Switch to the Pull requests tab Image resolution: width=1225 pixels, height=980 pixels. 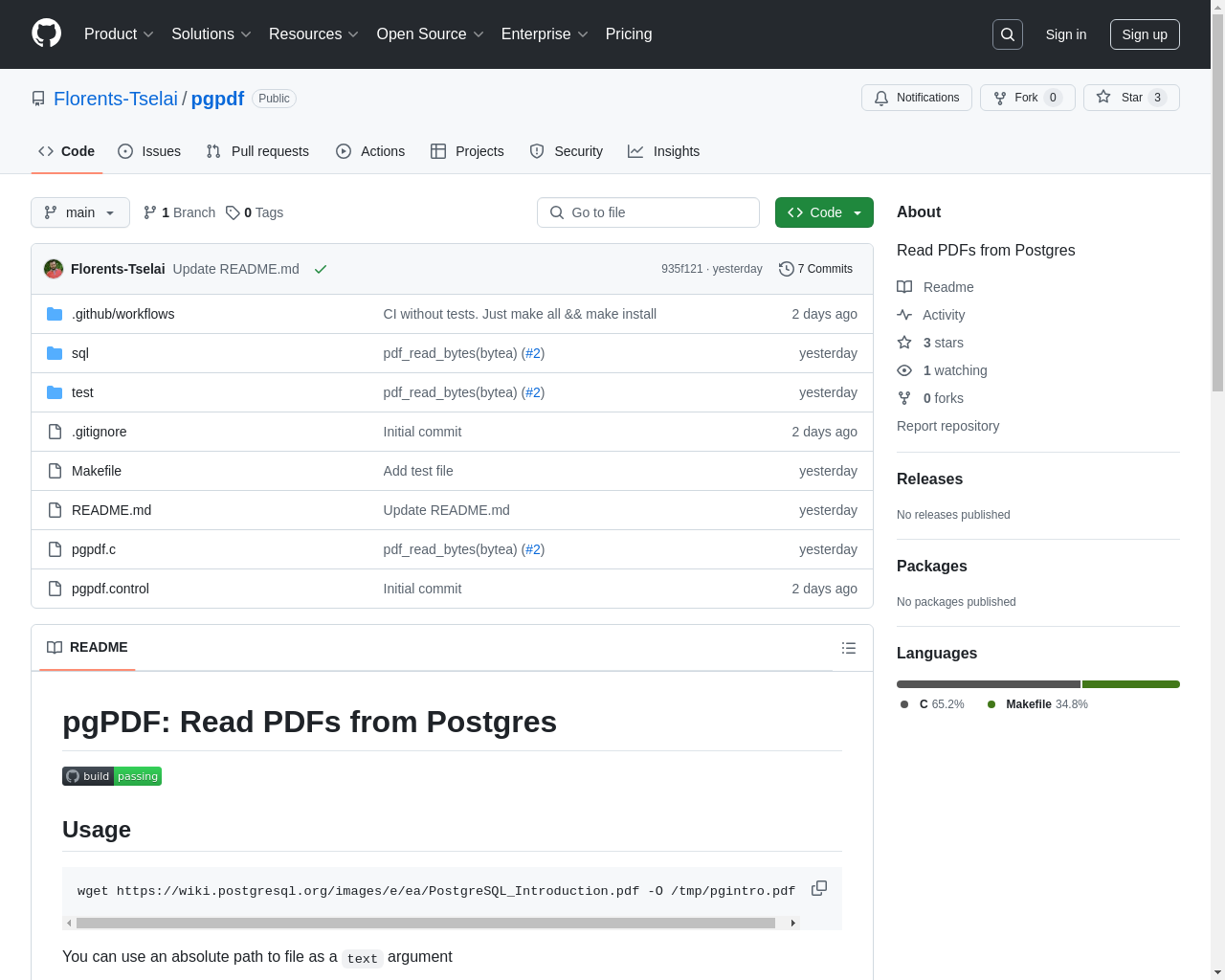(x=257, y=151)
